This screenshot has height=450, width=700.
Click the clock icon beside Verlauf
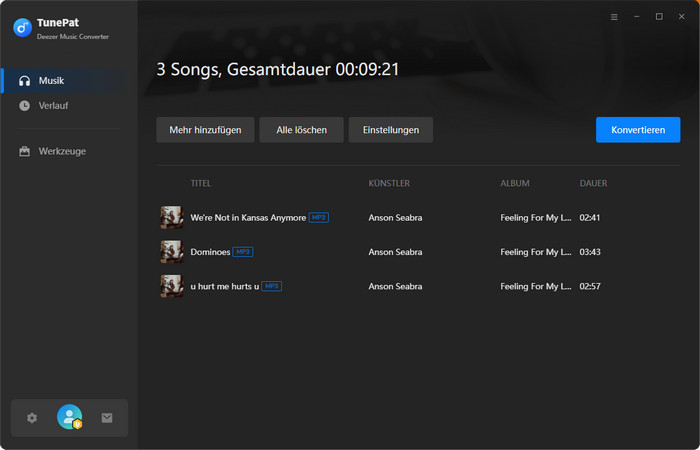(x=25, y=106)
